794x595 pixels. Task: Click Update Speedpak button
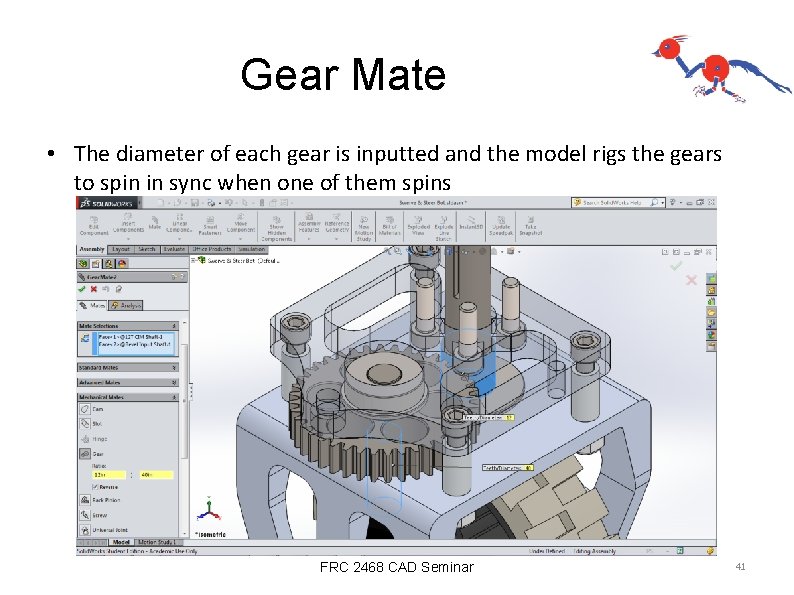pos(501,226)
